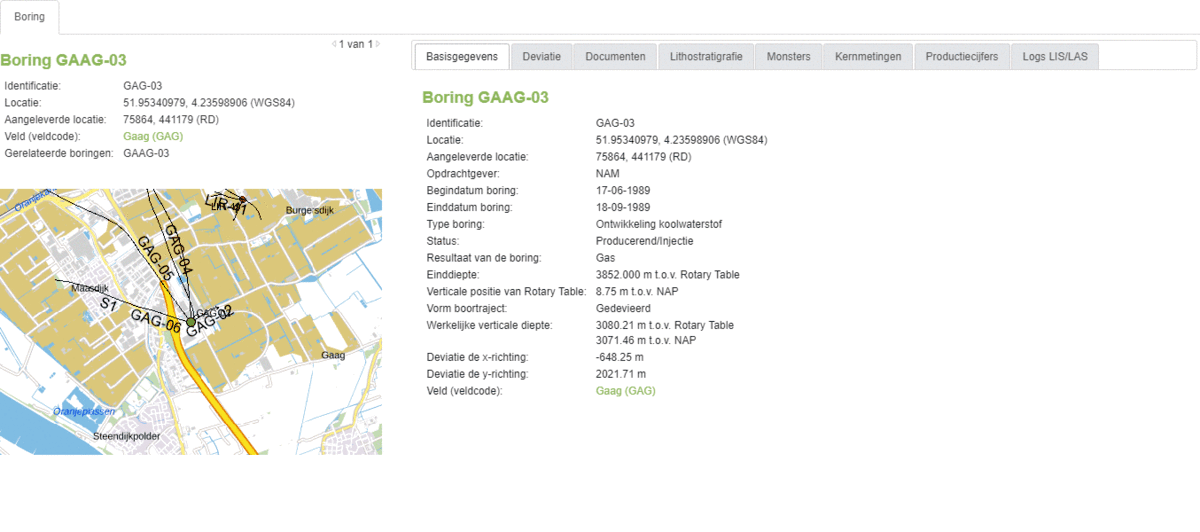Viewport: 1200px width, 532px height.
Task: Click the next result arrow in pagination
Action: [x=377, y=44]
